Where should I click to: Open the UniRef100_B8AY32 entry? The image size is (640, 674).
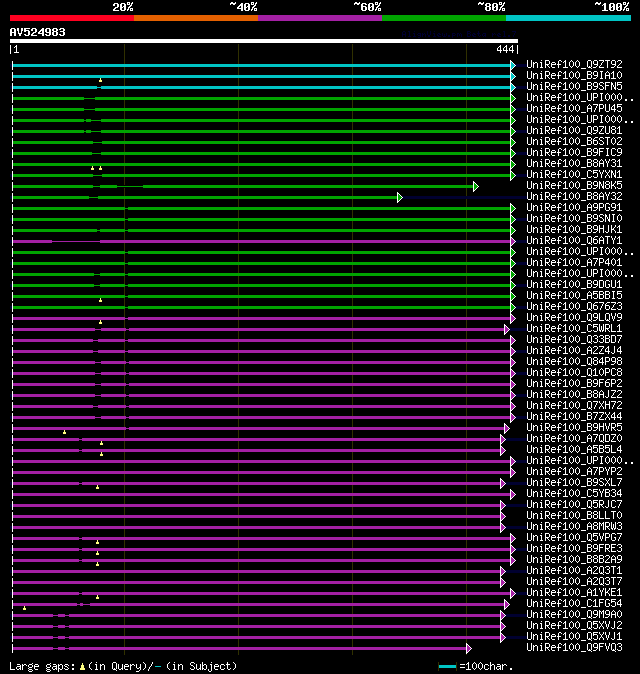[x=574, y=196]
